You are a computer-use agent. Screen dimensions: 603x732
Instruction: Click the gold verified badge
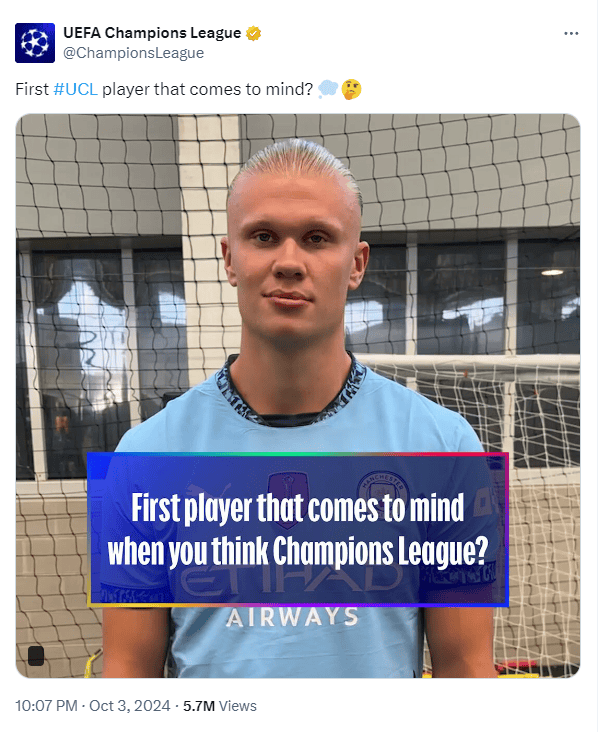[x=253, y=34]
